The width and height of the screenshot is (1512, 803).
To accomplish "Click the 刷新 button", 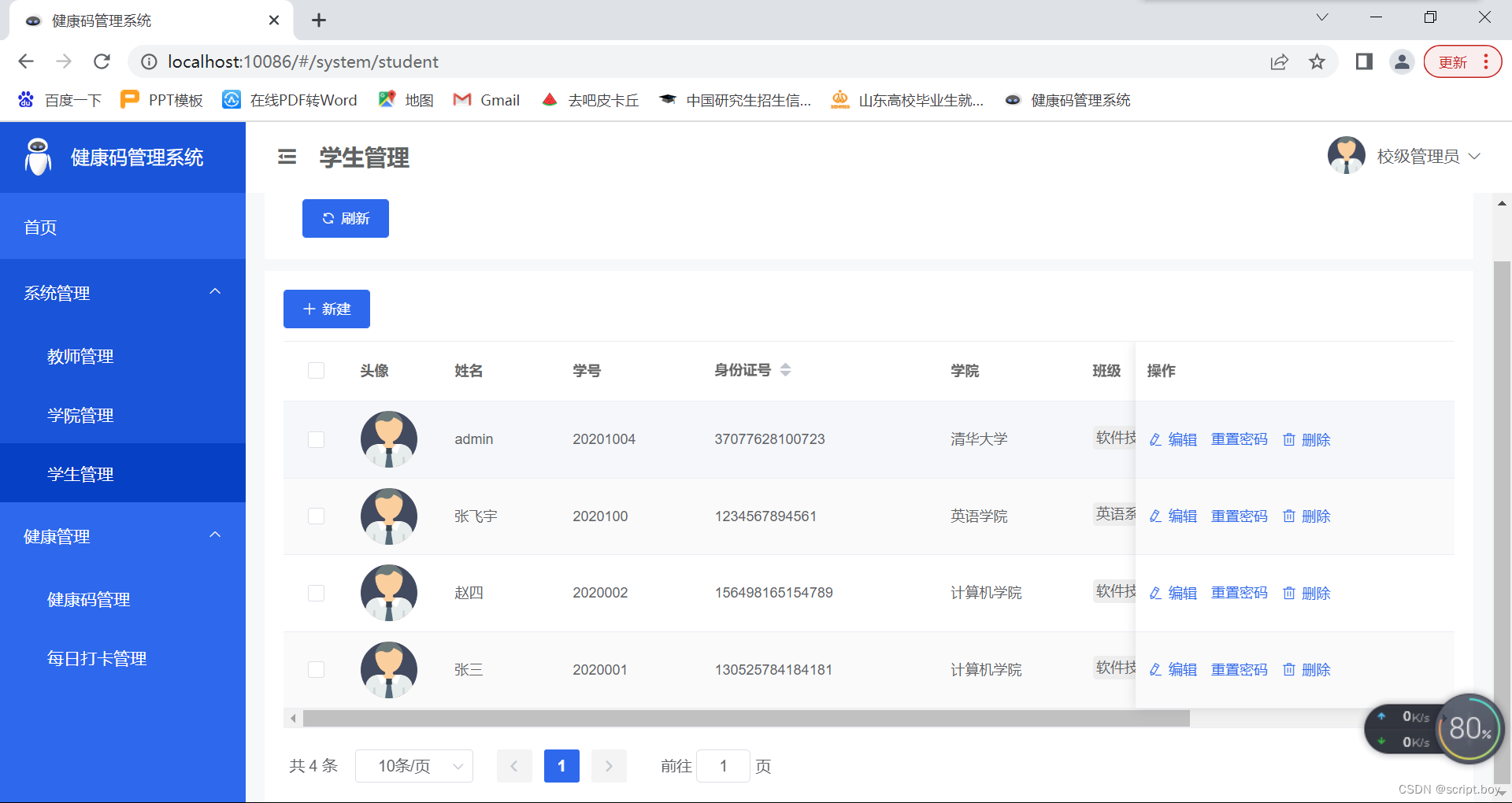I will [346, 218].
